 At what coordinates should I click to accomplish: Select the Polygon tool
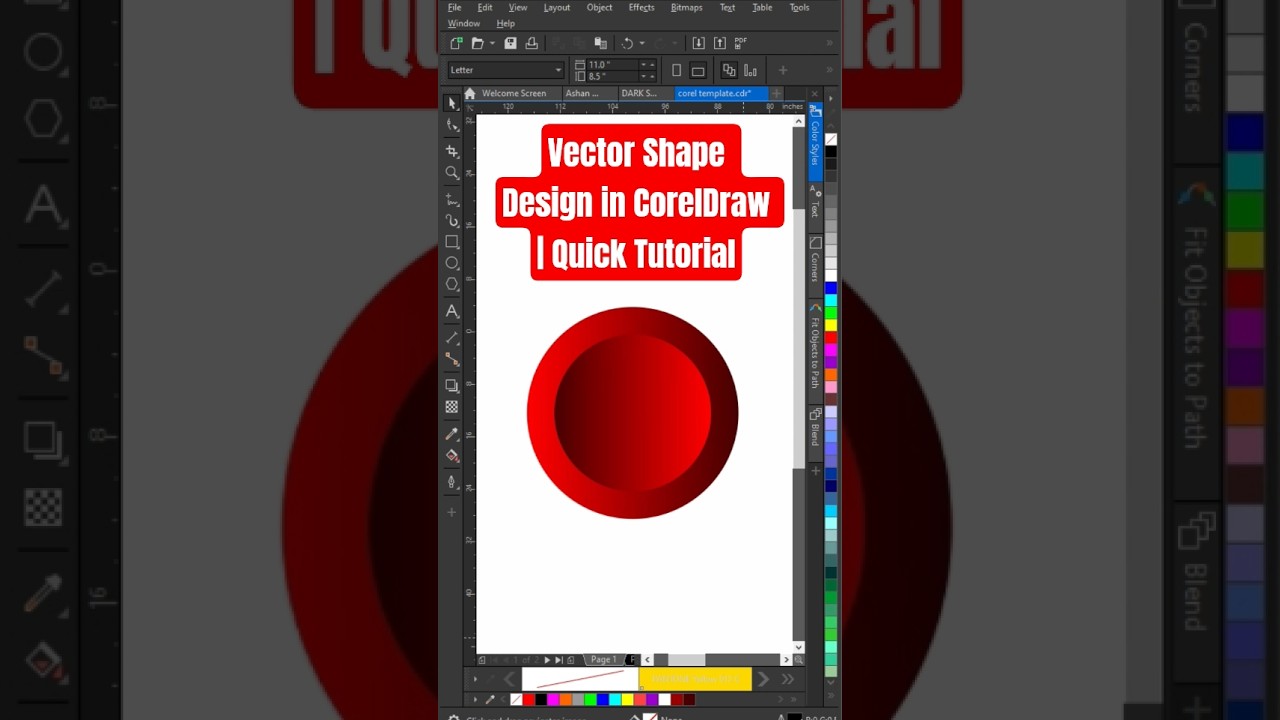click(452, 284)
